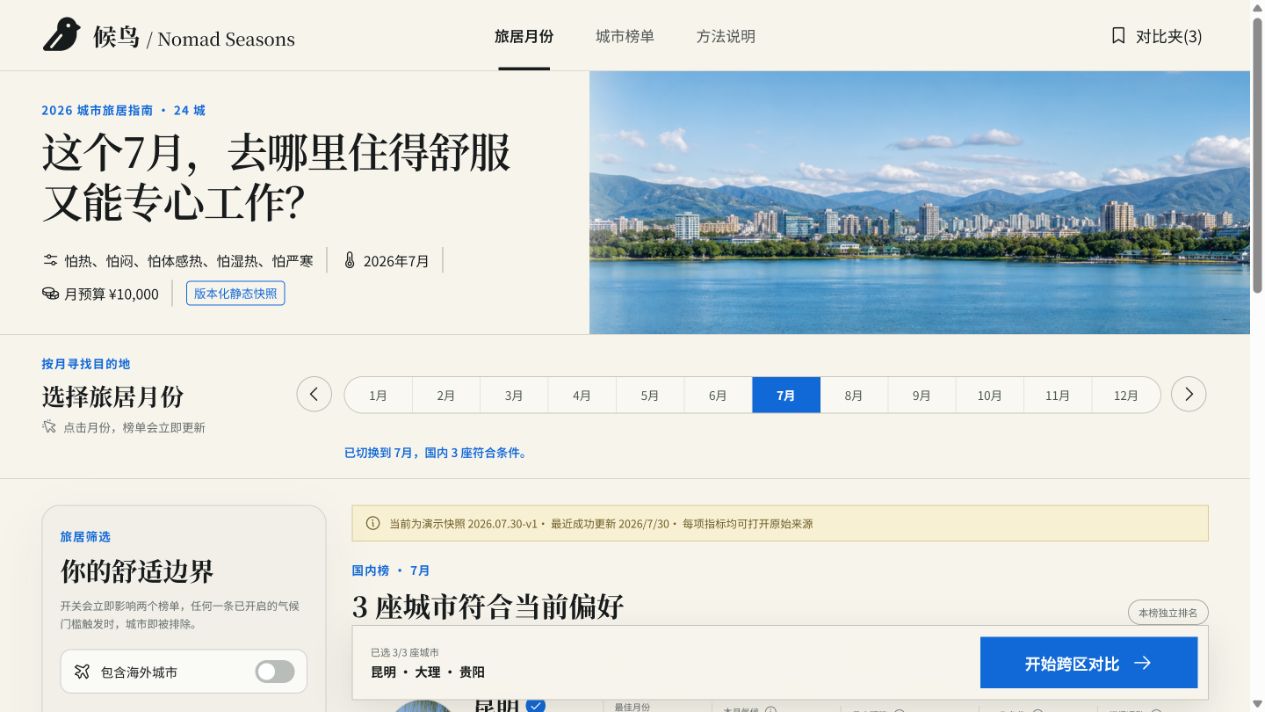The image size is (1265, 712).
Task: Go to previous months with left arrow
Action: click(x=314, y=394)
